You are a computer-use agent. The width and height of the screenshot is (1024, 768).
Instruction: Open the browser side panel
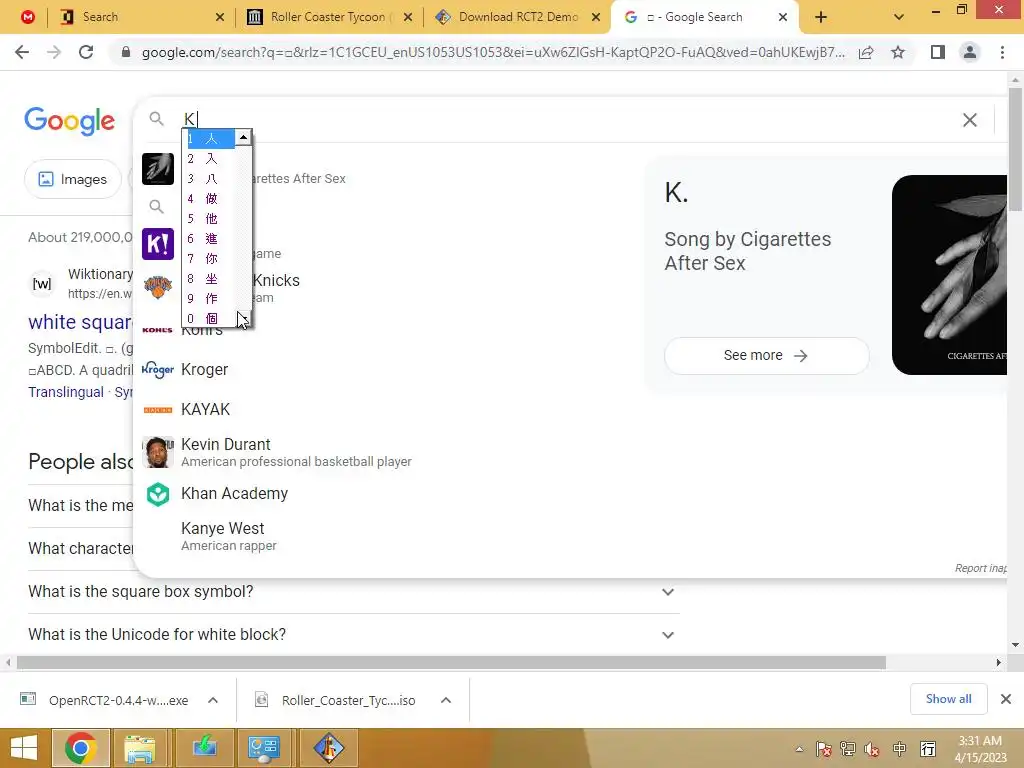[x=938, y=52]
